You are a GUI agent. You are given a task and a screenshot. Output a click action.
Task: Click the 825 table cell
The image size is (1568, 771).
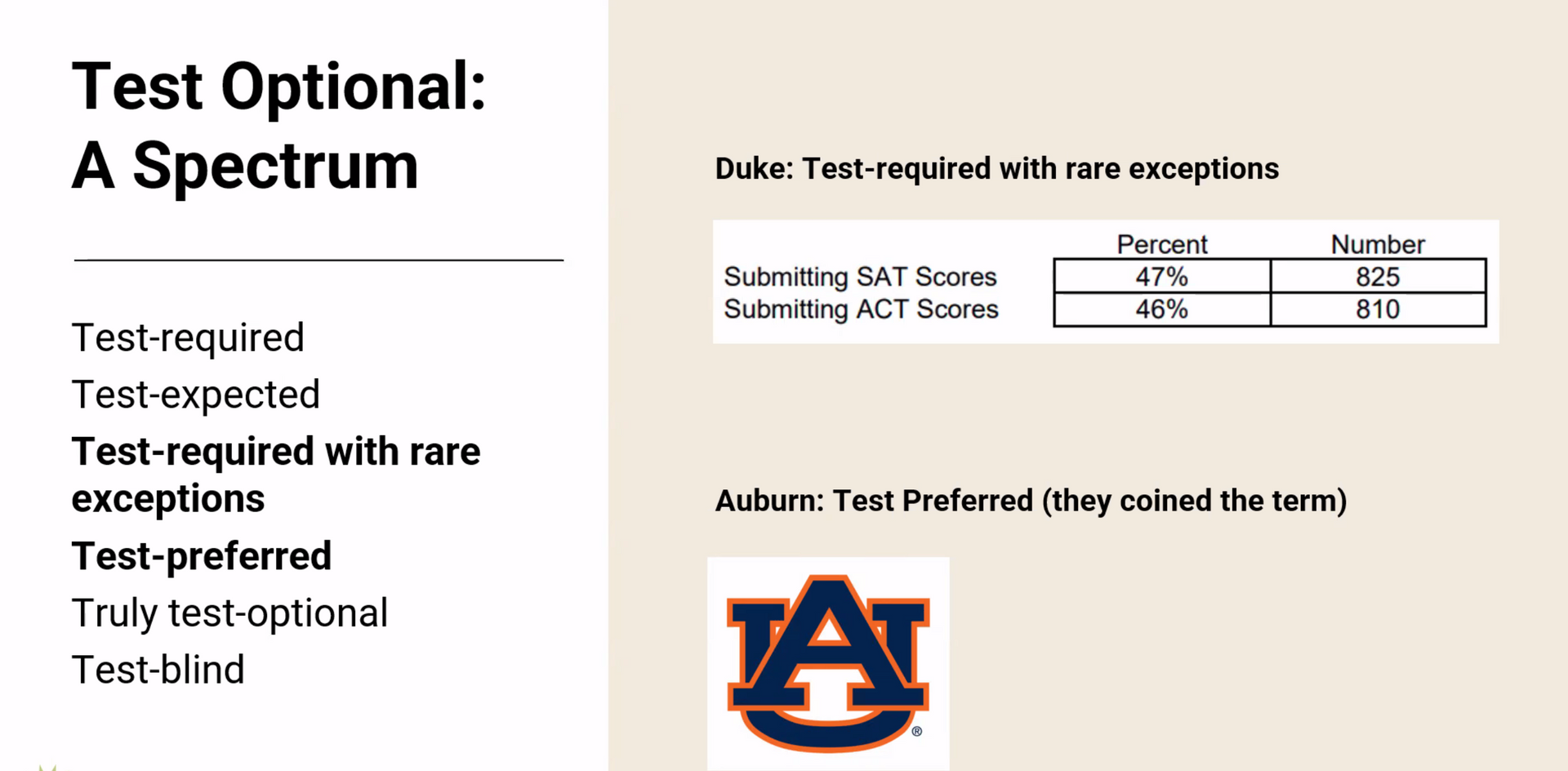[1378, 277]
